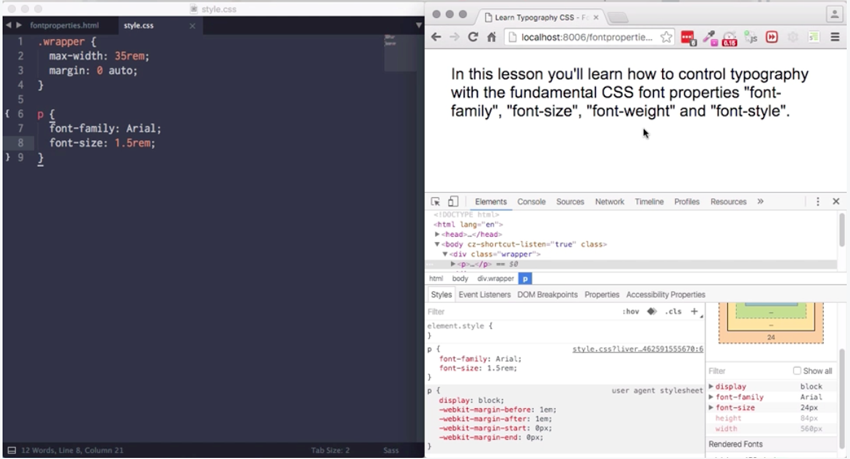Open the red fast-forward extension icon

tap(771, 37)
